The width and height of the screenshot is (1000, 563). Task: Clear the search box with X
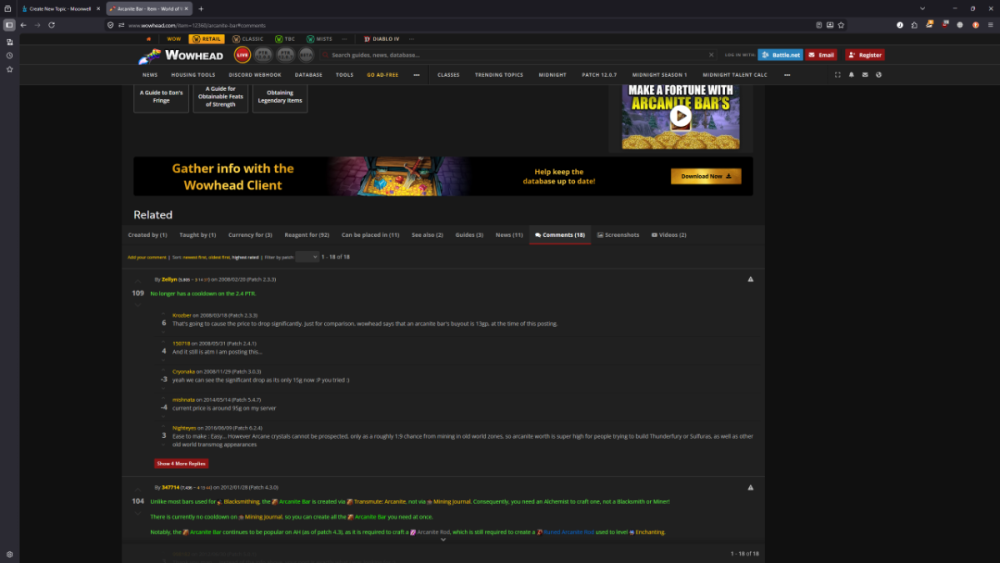pyautogui.click(x=711, y=55)
